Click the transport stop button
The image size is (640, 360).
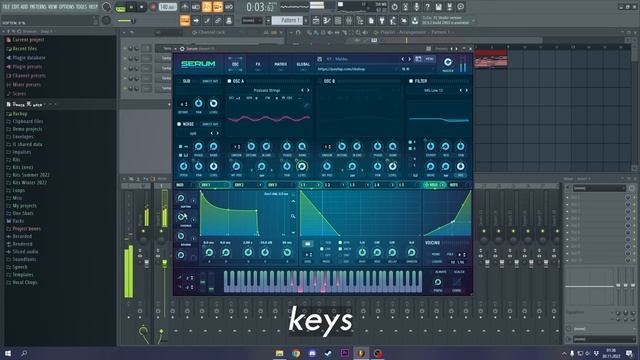click(142, 7)
